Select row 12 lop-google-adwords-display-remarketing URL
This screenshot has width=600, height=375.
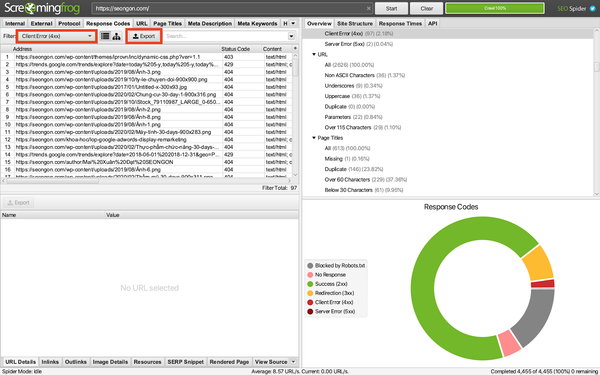(x=101, y=139)
